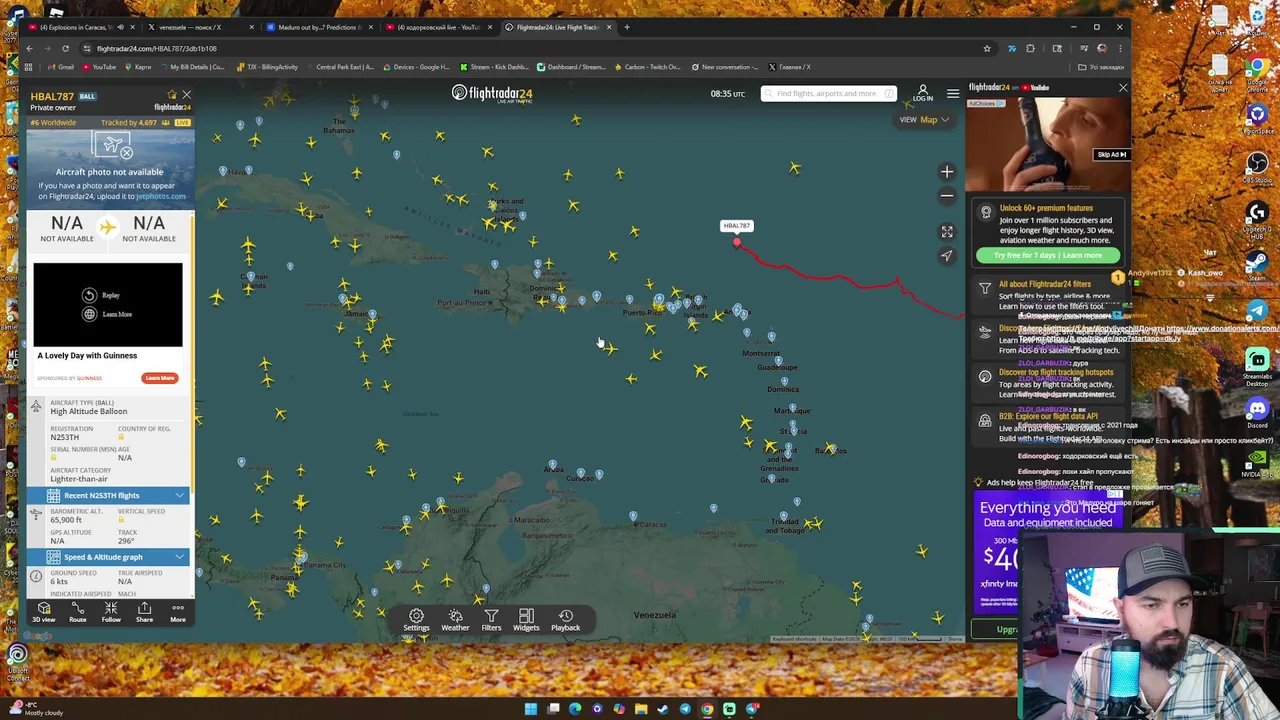Share the HBAL787 flight
1280x720 pixels.
coord(144,612)
